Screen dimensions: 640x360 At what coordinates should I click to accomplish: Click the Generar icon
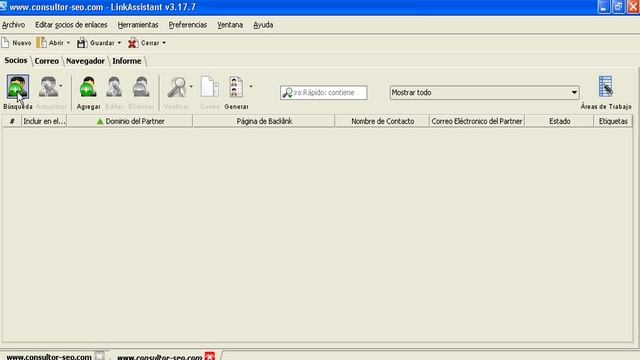pyautogui.click(x=236, y=87)
